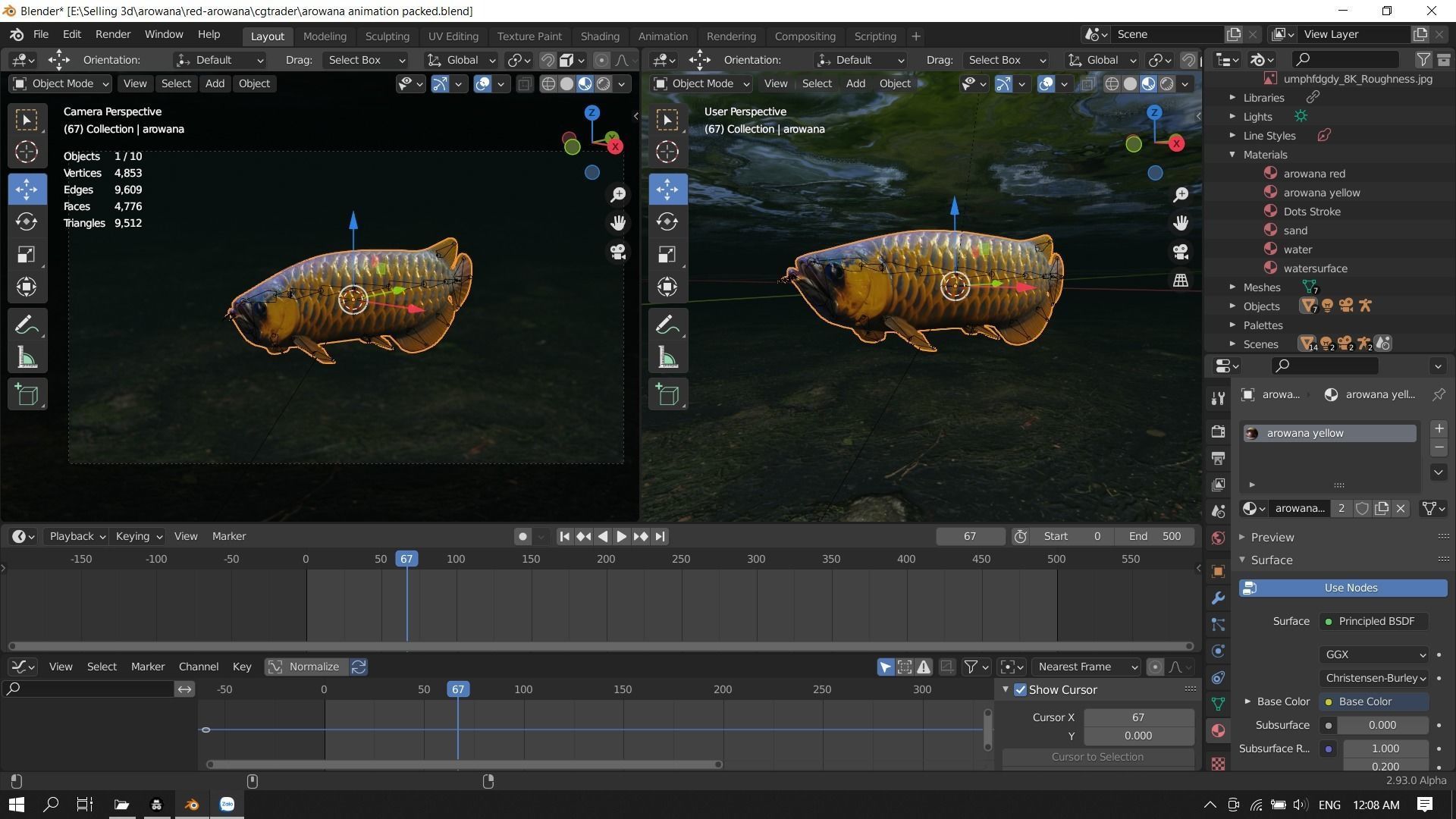The image size is (1456, 819).
Task: Select the Annotate tool in right viewport
Action: 667,326
